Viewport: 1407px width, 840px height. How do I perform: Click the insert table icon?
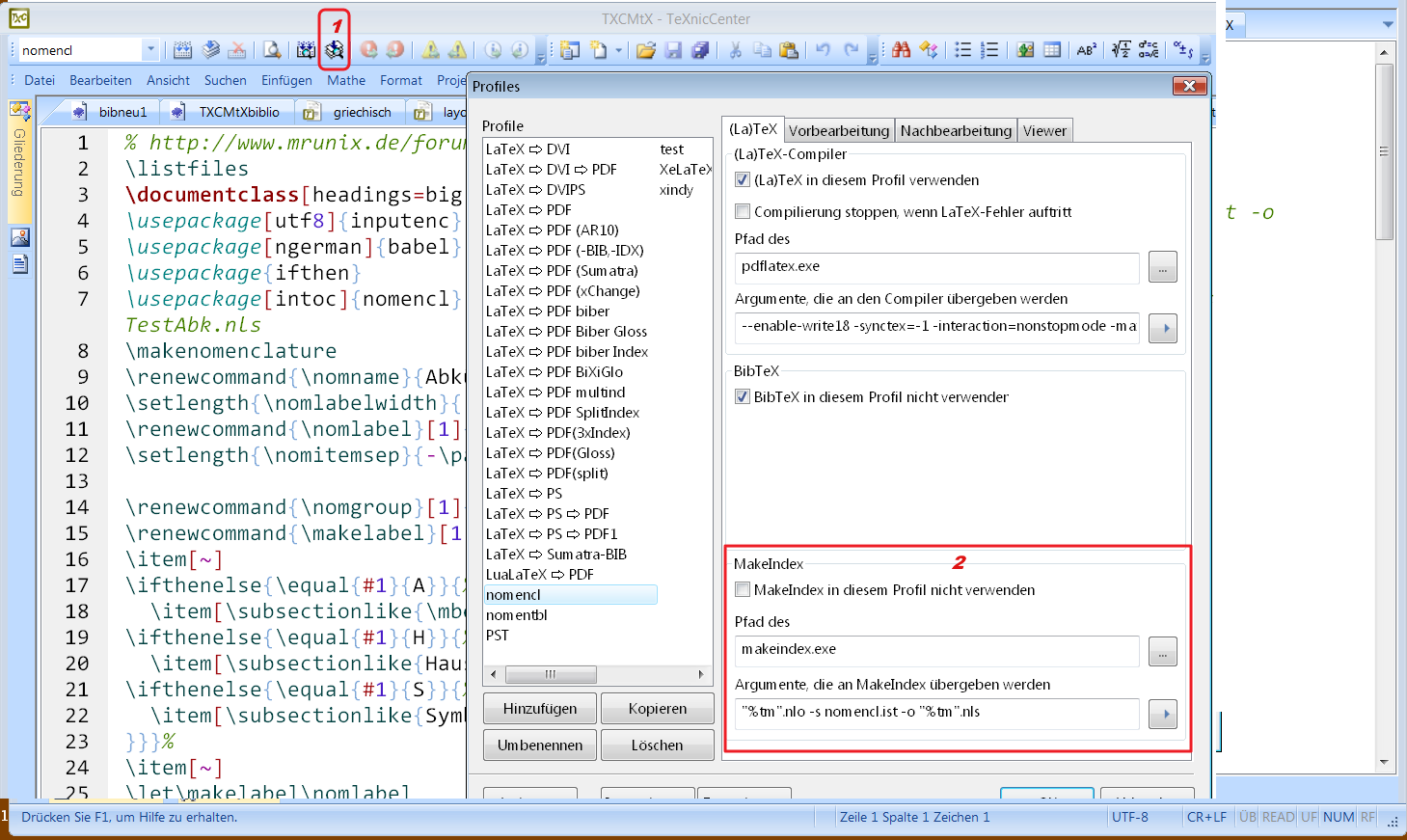[1052, 50]
